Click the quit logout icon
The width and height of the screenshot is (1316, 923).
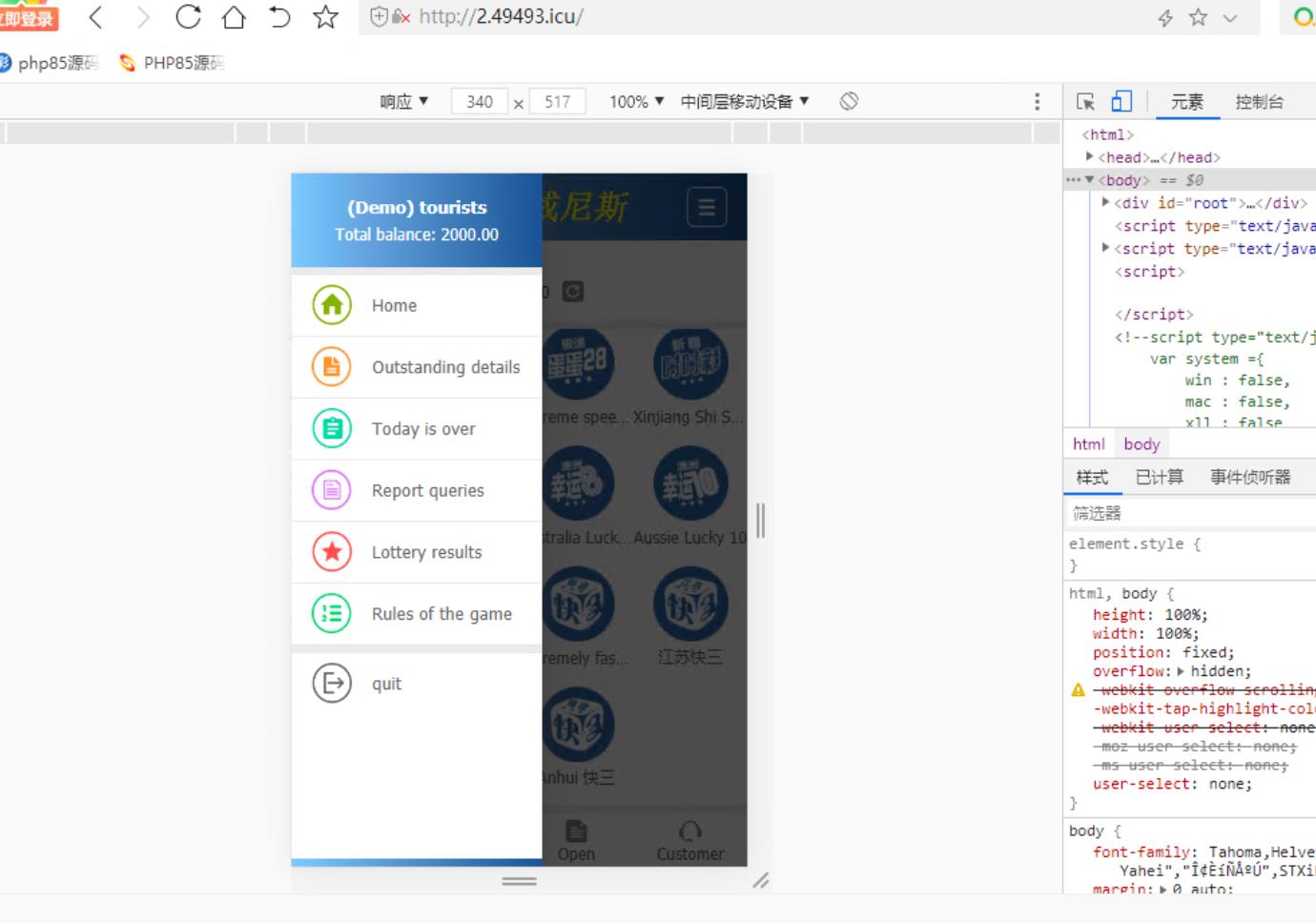pos(332,684)
